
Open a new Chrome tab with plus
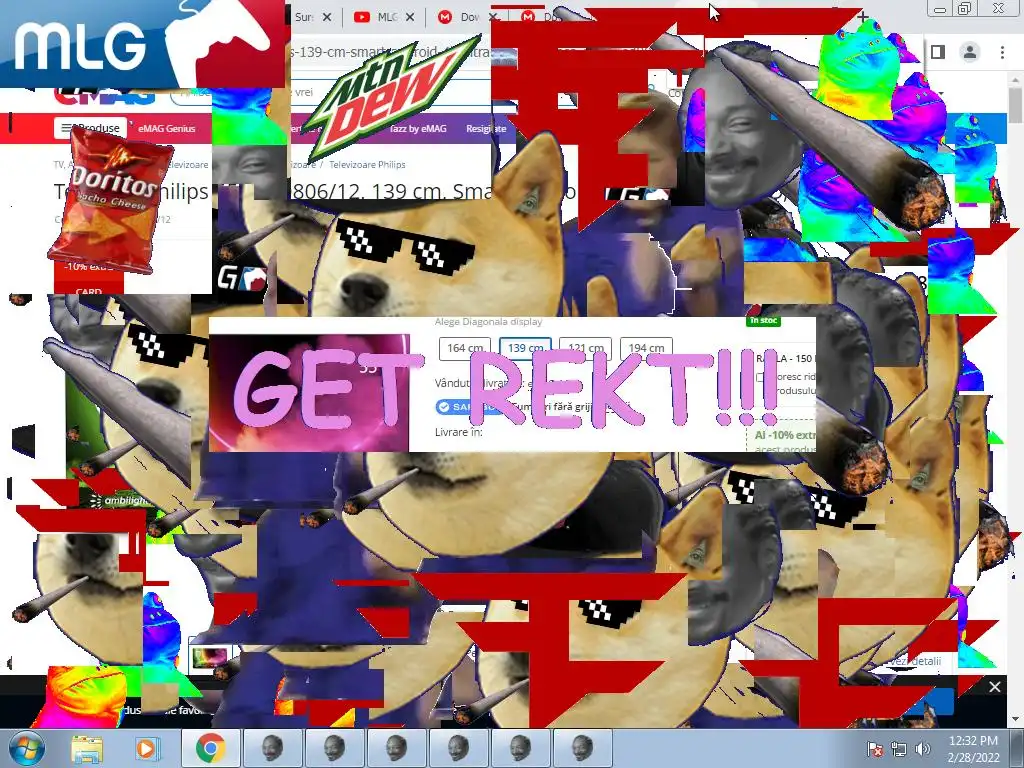click(x=862, y=18)
